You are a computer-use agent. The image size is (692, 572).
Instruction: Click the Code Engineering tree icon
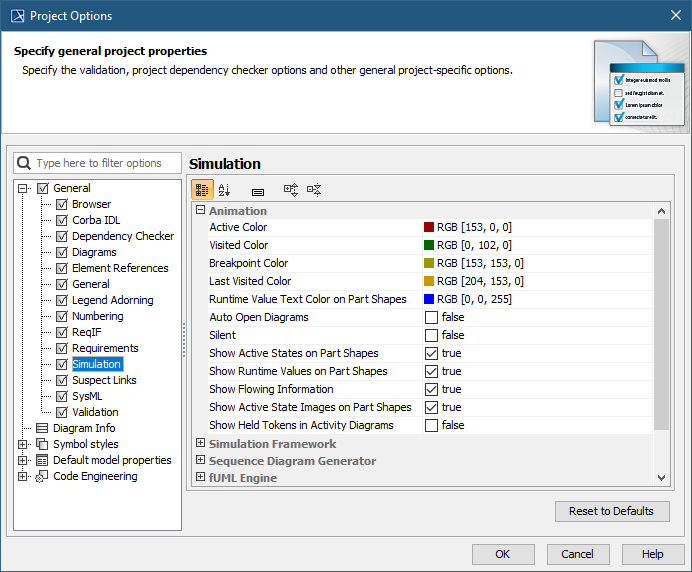(x=42, y=476)
